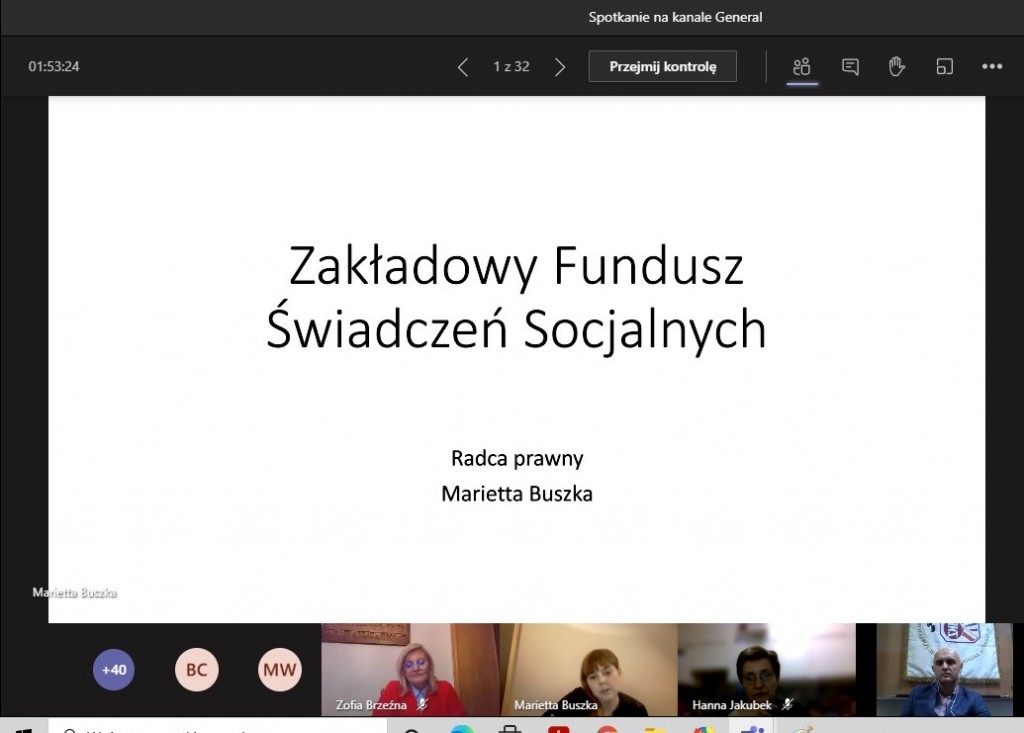Expand the slide counter showing 1 z 32

(x=511, y=66)
